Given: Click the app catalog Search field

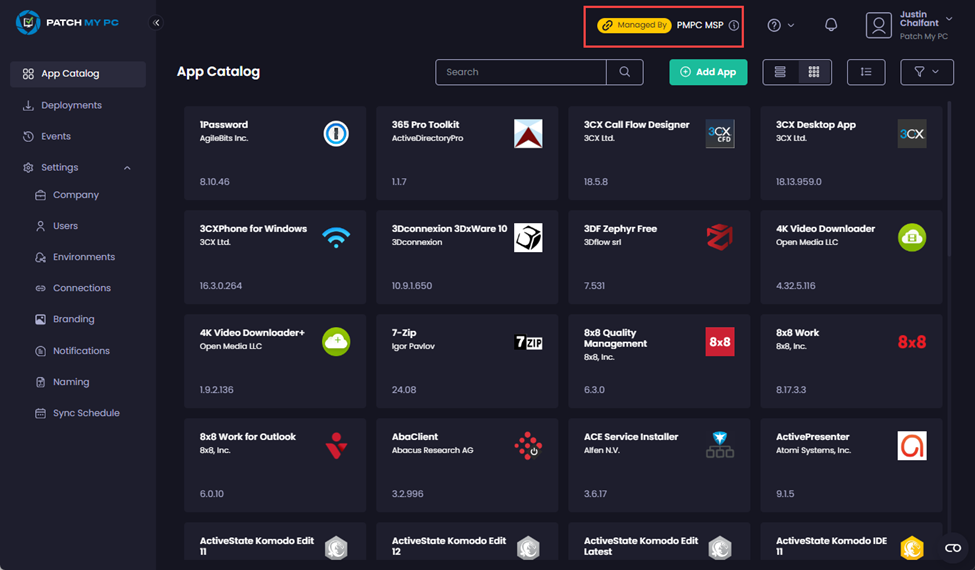Looking at the screenshot, I should pos(520,72).
